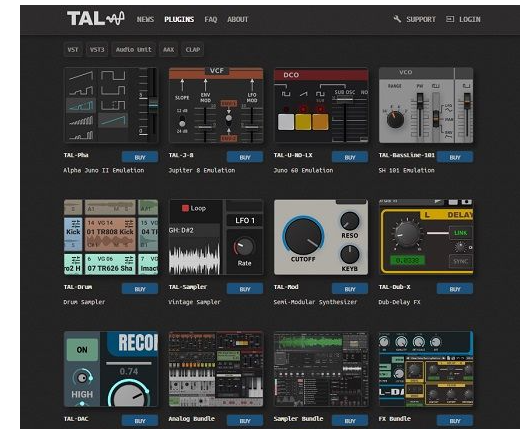
Task: Open the Sampler Bundle thumbnail
Action: point(321,369)
